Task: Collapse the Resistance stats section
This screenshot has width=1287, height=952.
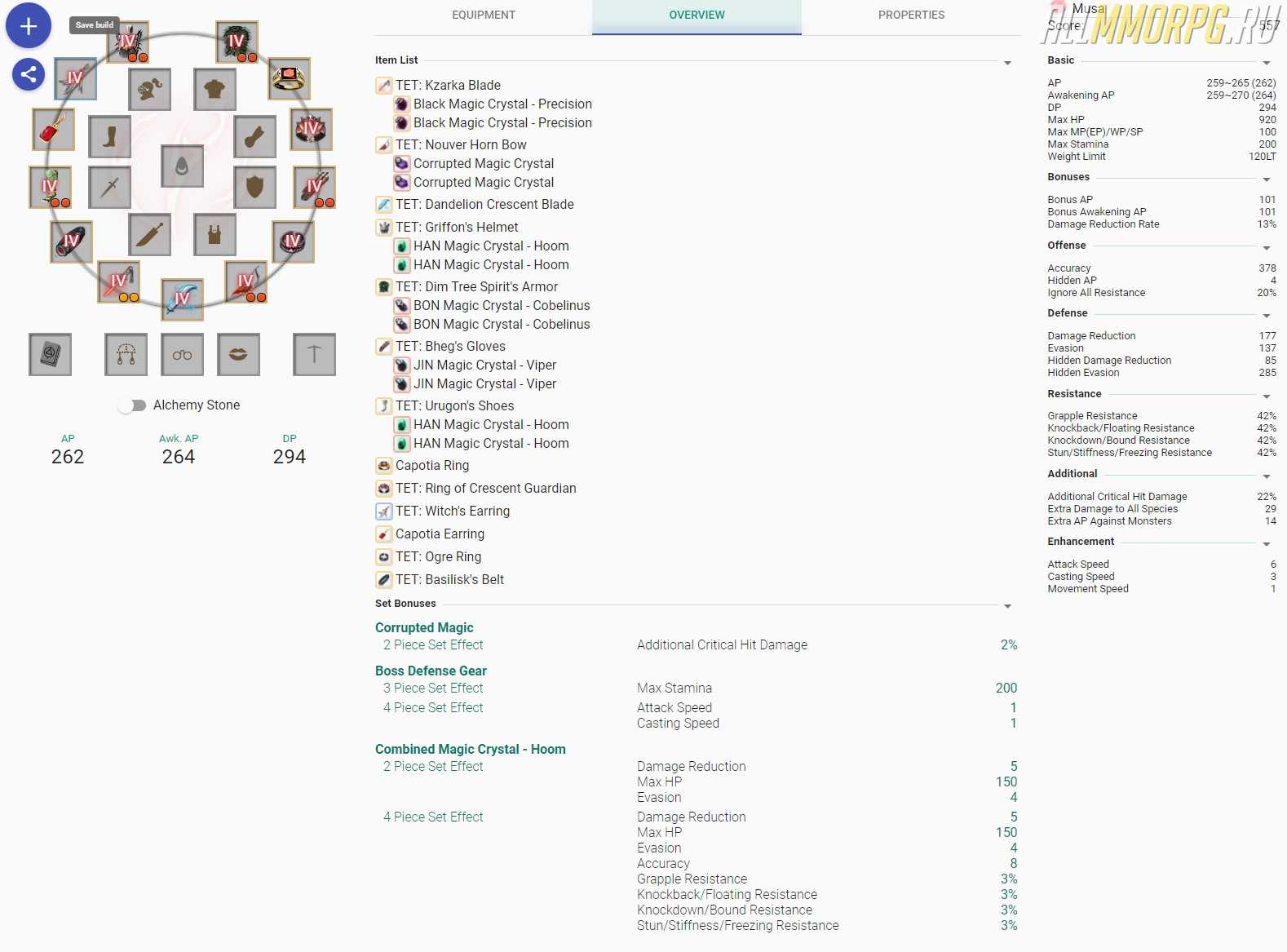Action: coord(1266,396)
